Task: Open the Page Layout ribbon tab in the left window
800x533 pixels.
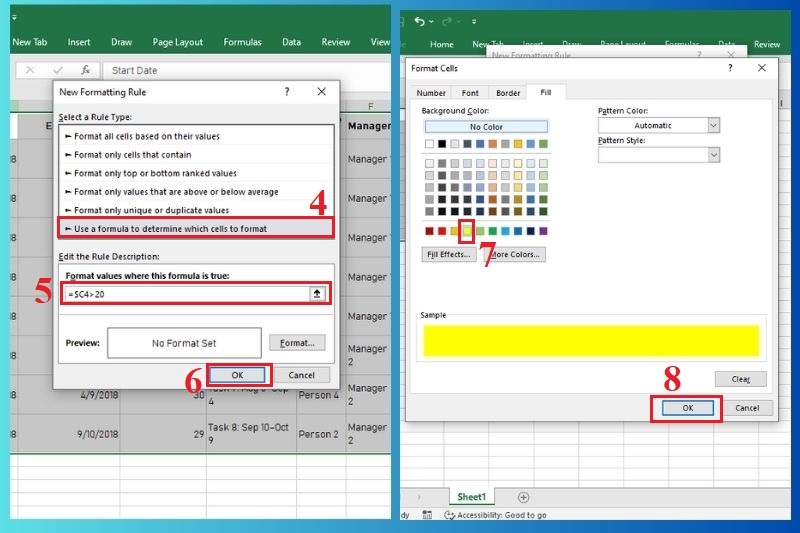Action: (178, 42)
